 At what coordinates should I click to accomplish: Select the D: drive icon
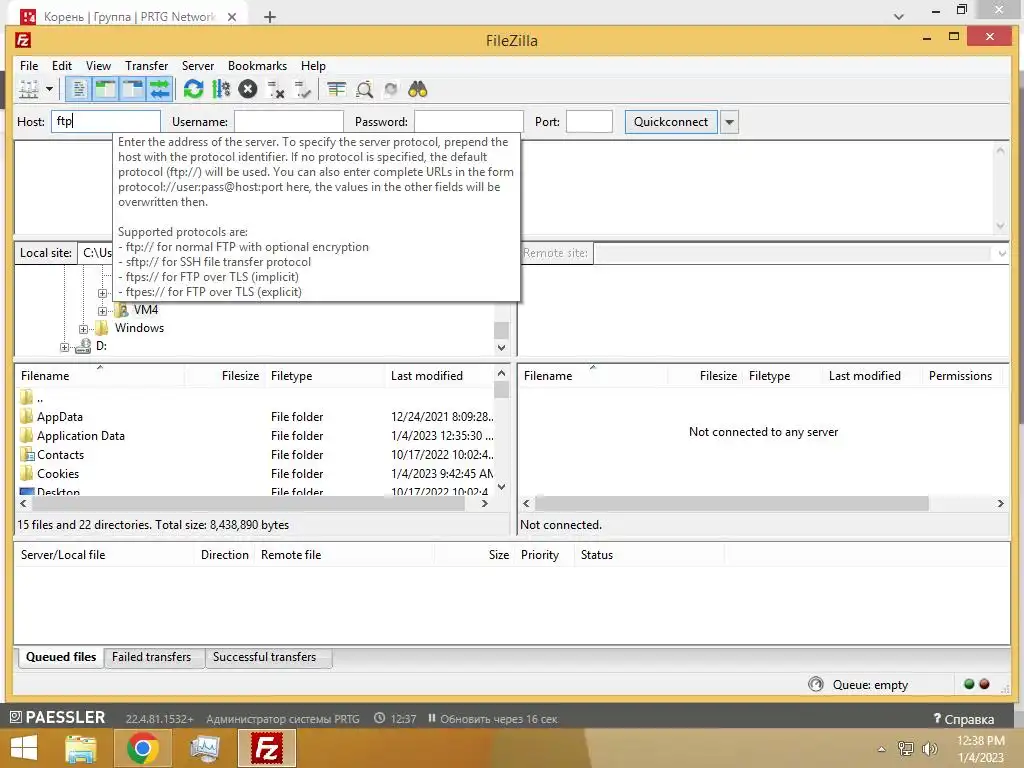(x=83, y=346)
